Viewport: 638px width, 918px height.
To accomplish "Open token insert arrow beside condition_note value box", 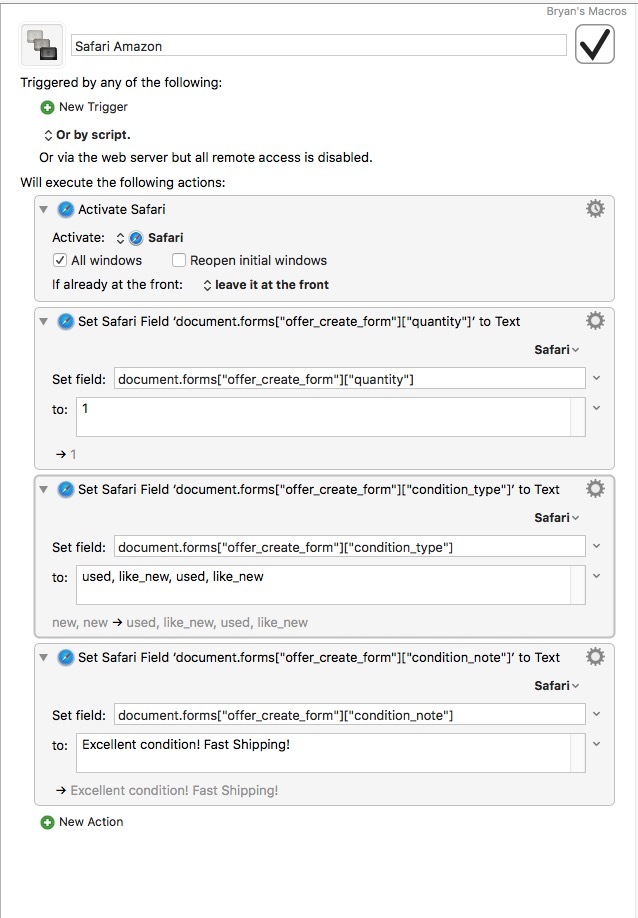I will pyautogui.click(x=596, y=744).
